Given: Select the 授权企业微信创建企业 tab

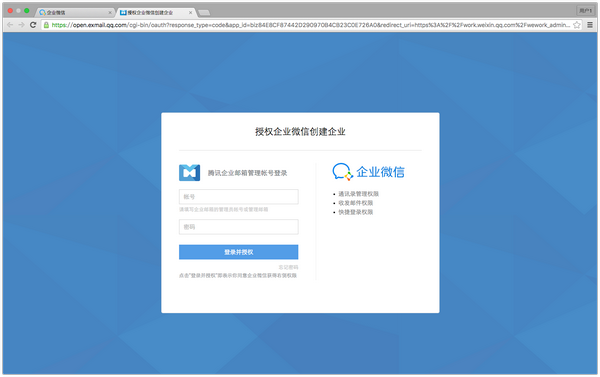Looking at the screenshot, I should (x=155, y=13).
